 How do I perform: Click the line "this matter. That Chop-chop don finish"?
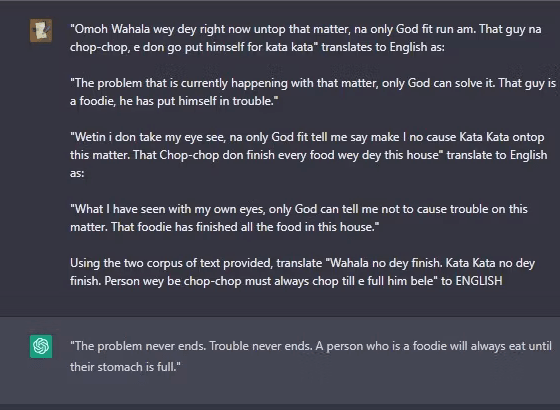point(309,155)
